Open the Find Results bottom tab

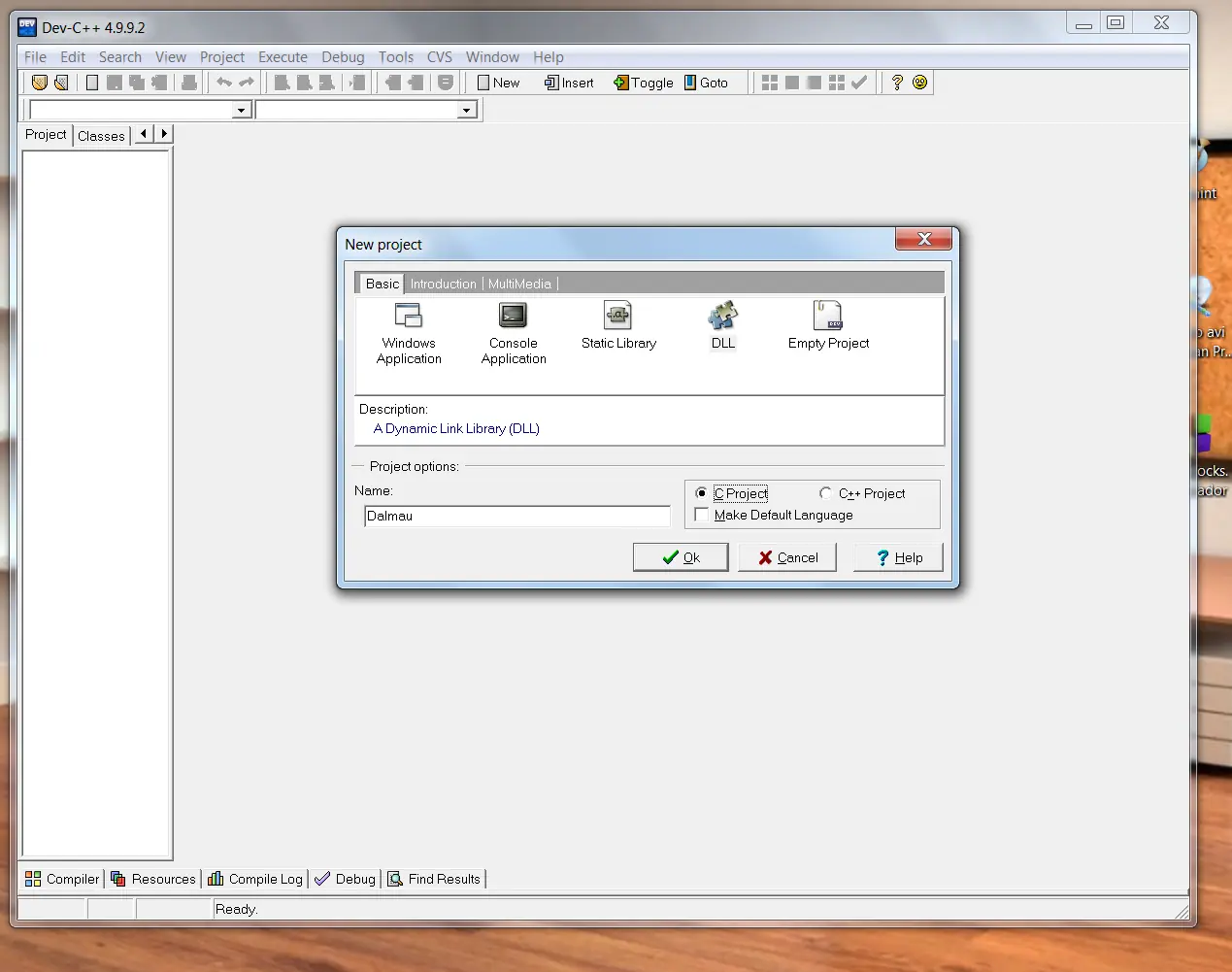(x=434, y=879)
